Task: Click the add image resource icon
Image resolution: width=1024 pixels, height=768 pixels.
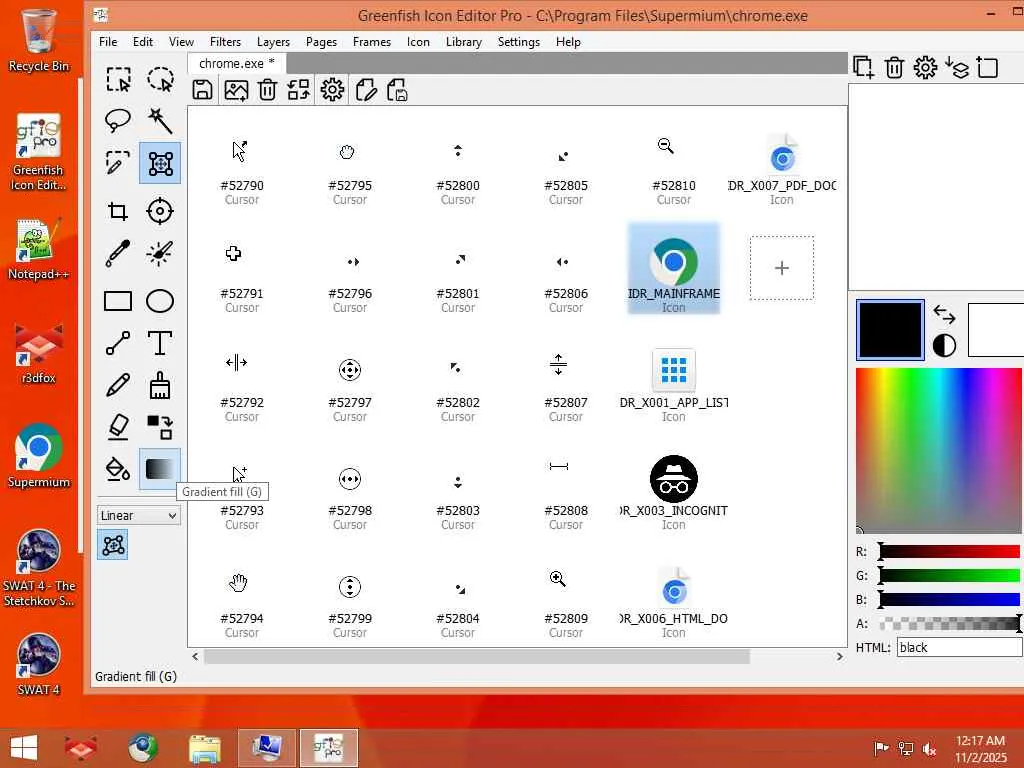Action: coord(236,89)
